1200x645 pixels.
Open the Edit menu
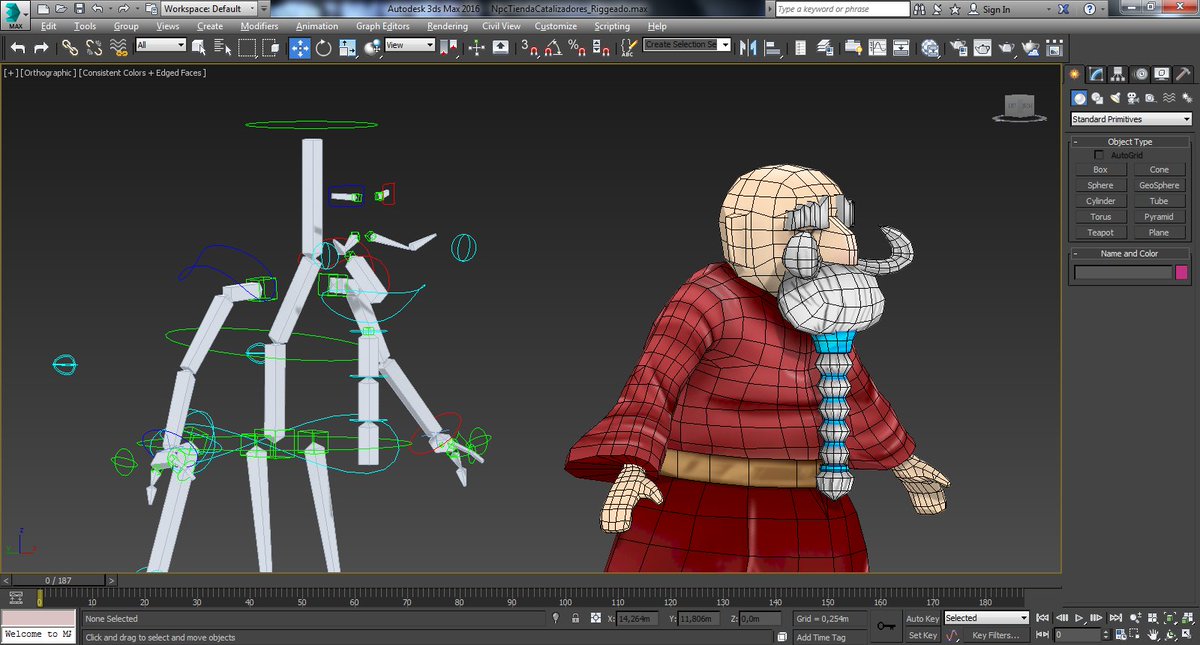pos(49,26)
